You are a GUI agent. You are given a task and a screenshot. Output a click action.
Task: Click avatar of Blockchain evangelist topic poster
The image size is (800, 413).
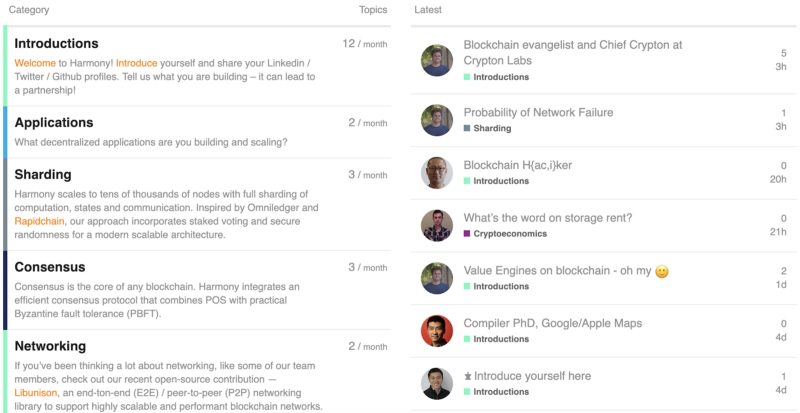click(437, 60)
